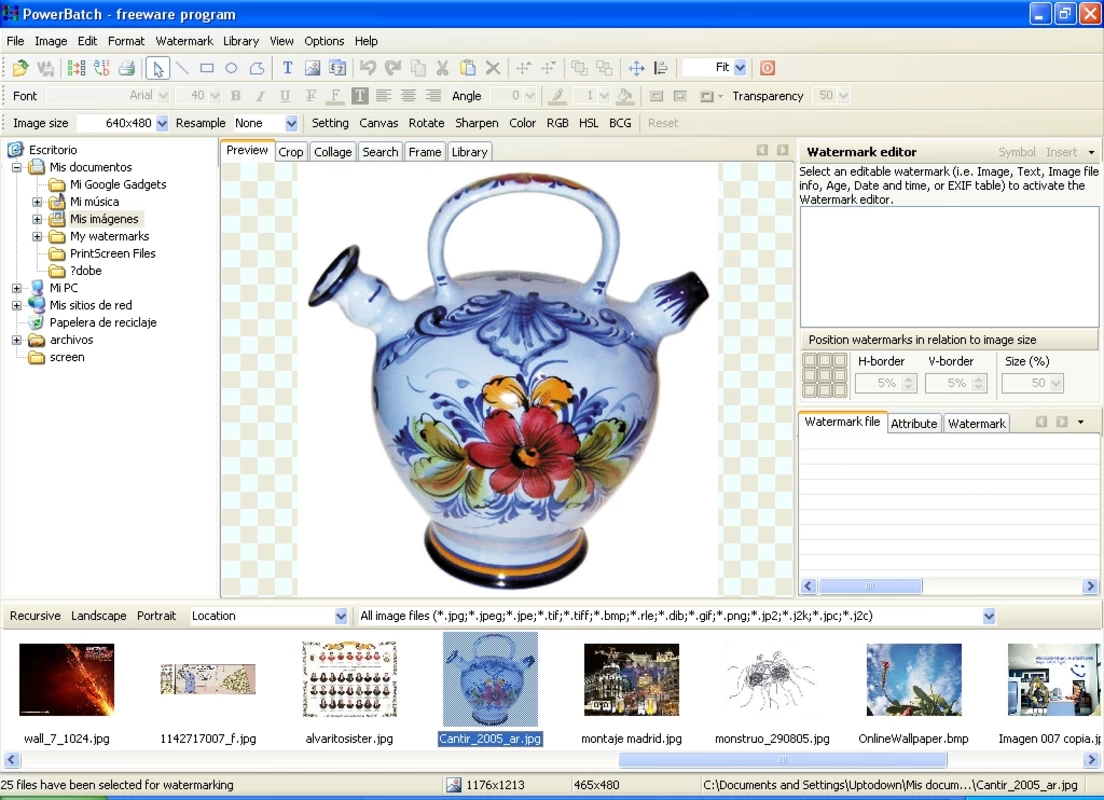Click the red stop button icon

tap(767, 68)
